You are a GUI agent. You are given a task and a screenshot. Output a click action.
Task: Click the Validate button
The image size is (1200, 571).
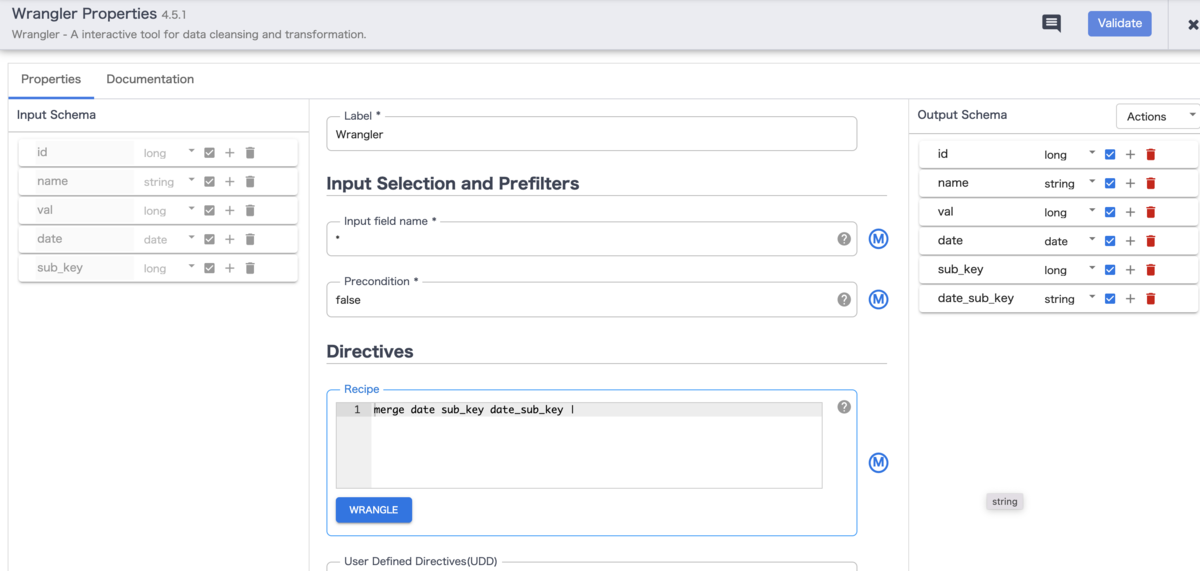point(1119,23)
